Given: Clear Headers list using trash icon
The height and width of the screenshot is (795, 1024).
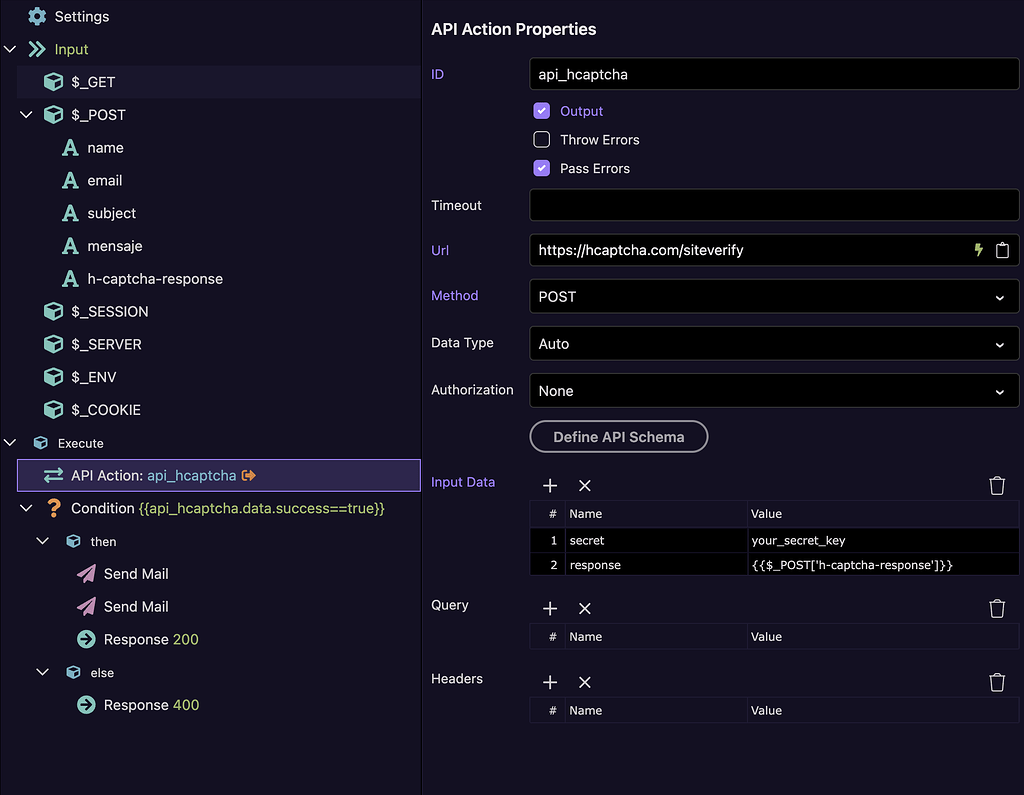Looking at the screenshot, I should 997,682.
